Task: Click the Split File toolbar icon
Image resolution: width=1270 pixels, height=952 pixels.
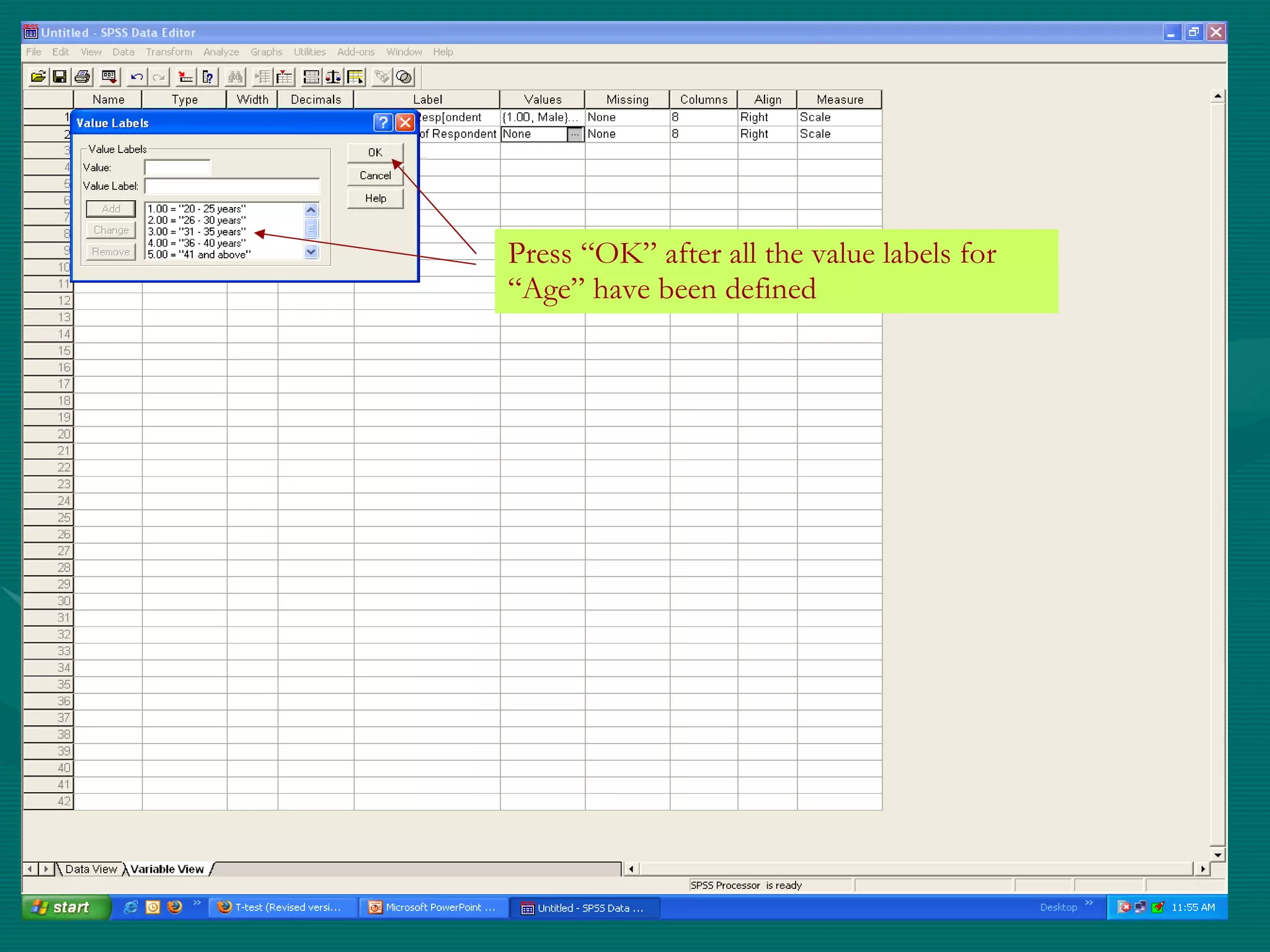Action: 311,77
